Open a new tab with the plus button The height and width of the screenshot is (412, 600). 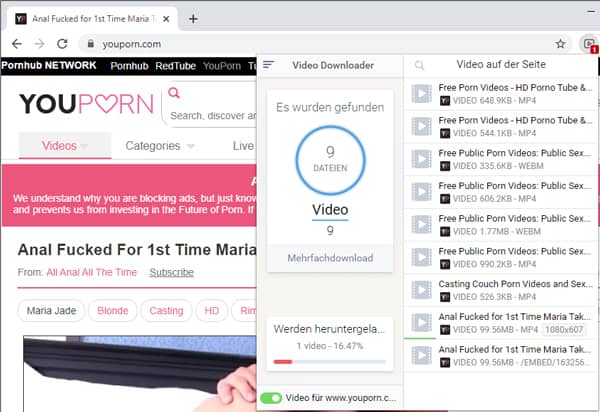[x=193, y=19]
